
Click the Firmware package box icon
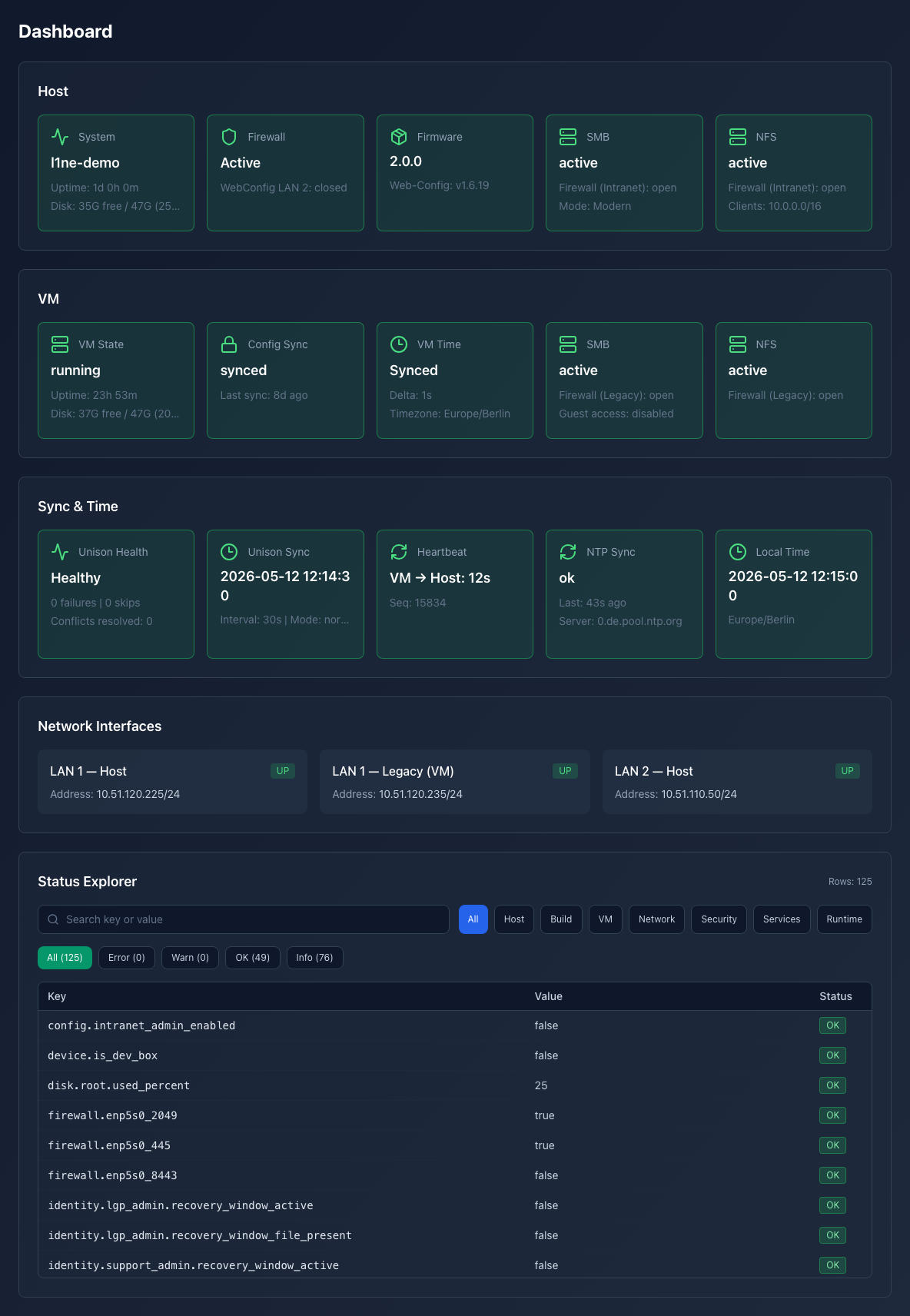tap(399, 137)
